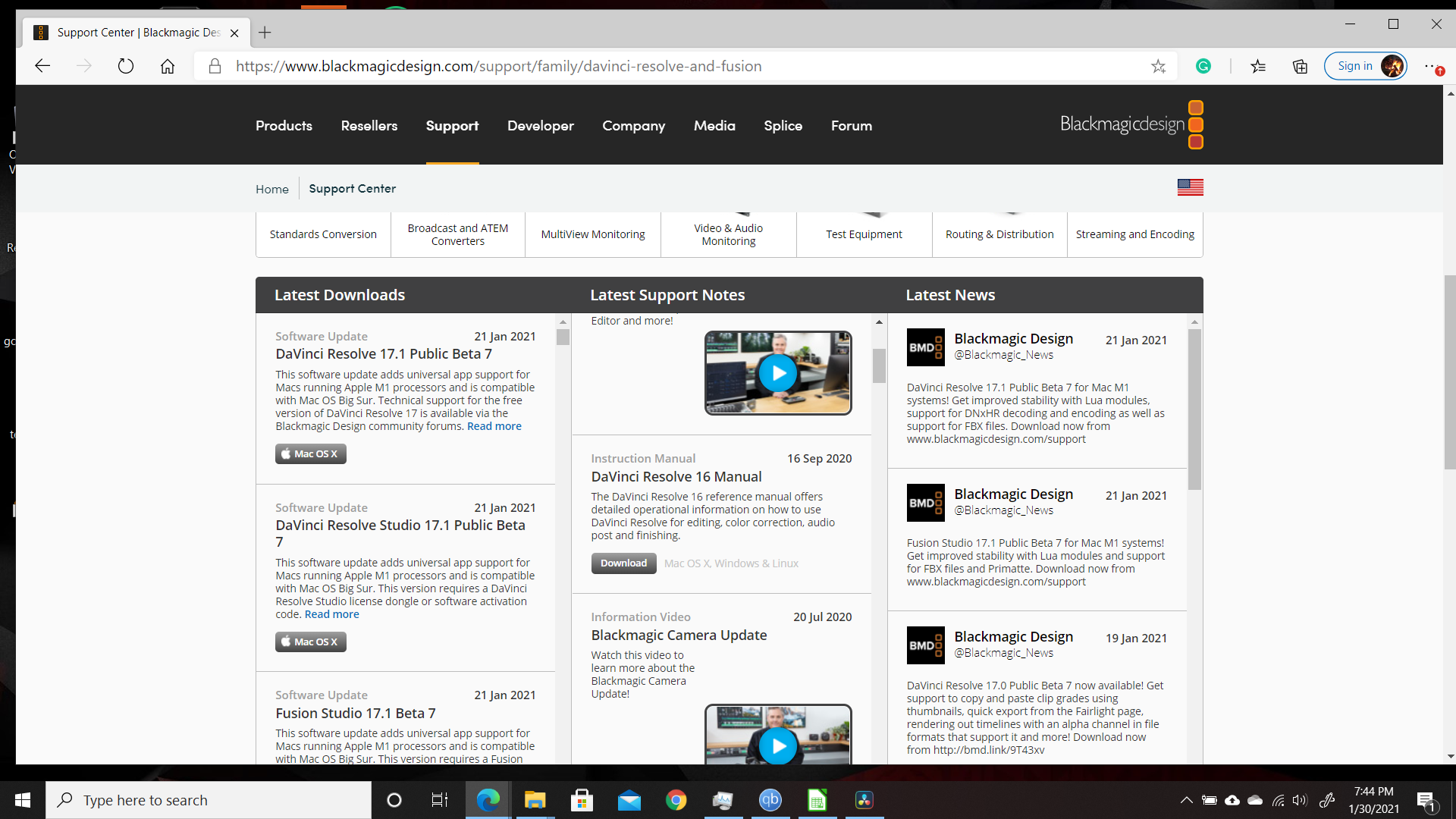The height and width of the screenshot is (819, 1456).
Task: Select the Standards Conversion category
Action: (323, 234)
